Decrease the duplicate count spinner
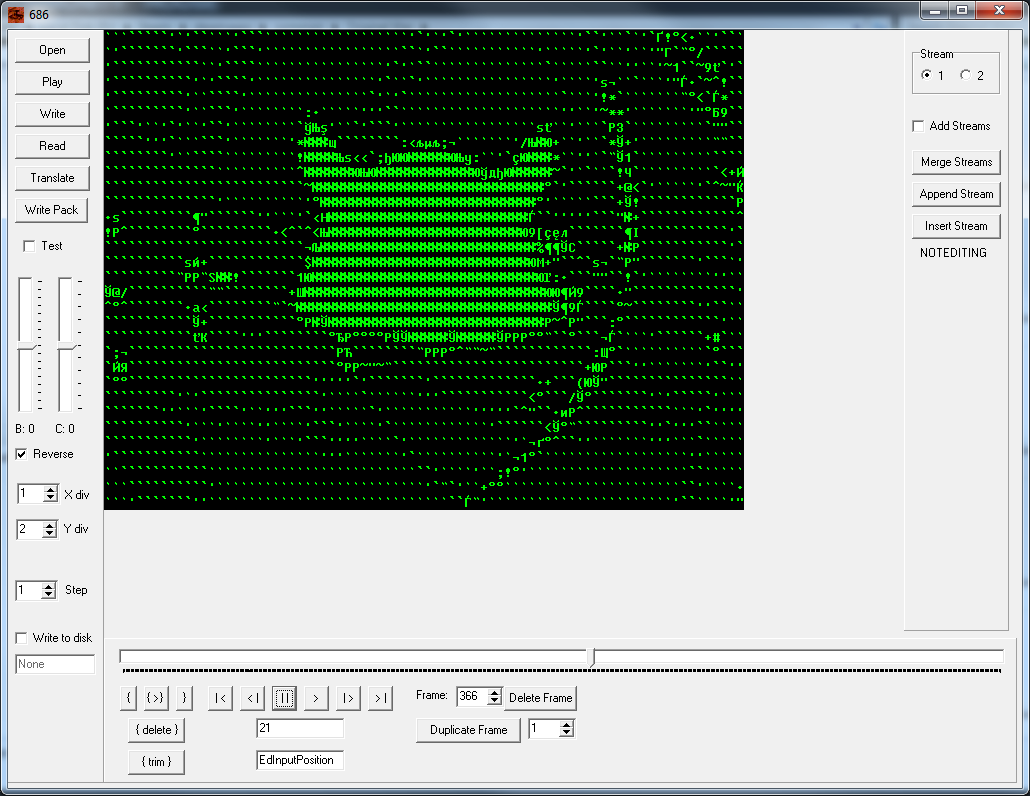 click(x=567, y=732)
